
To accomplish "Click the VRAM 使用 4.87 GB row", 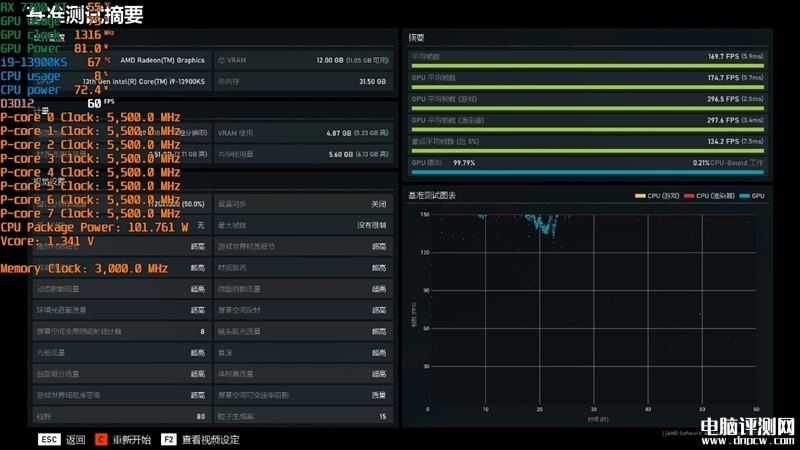I will pyautogui.click(x=303, y=133).
